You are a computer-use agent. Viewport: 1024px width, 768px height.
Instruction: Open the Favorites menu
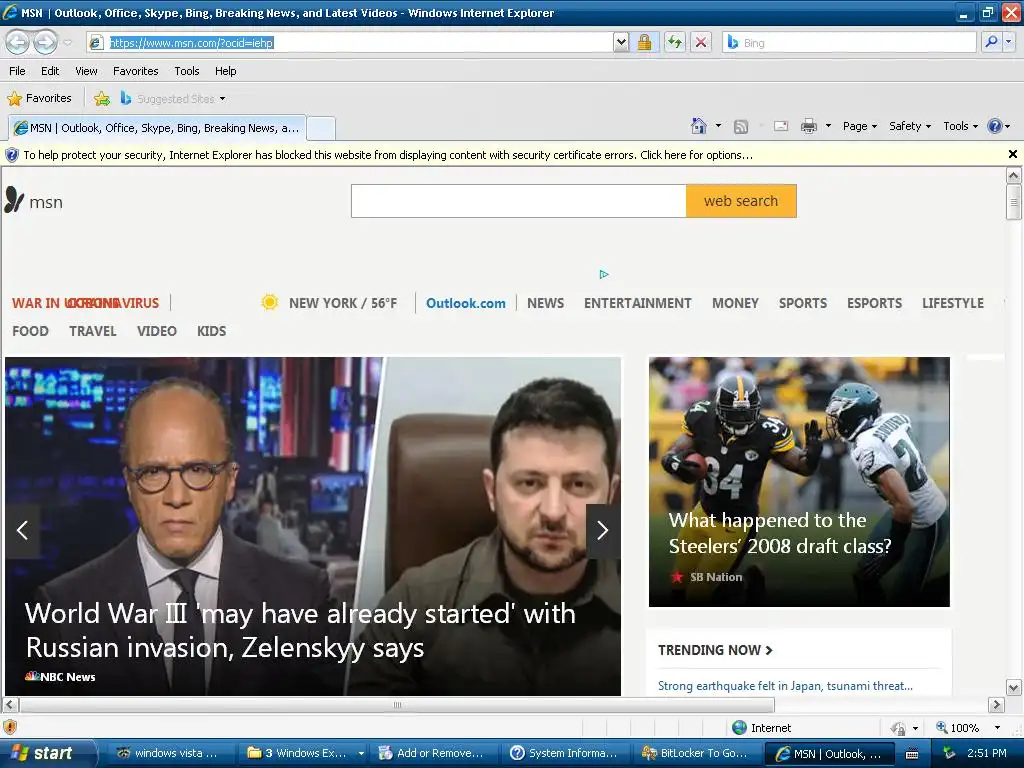point(136,71)
